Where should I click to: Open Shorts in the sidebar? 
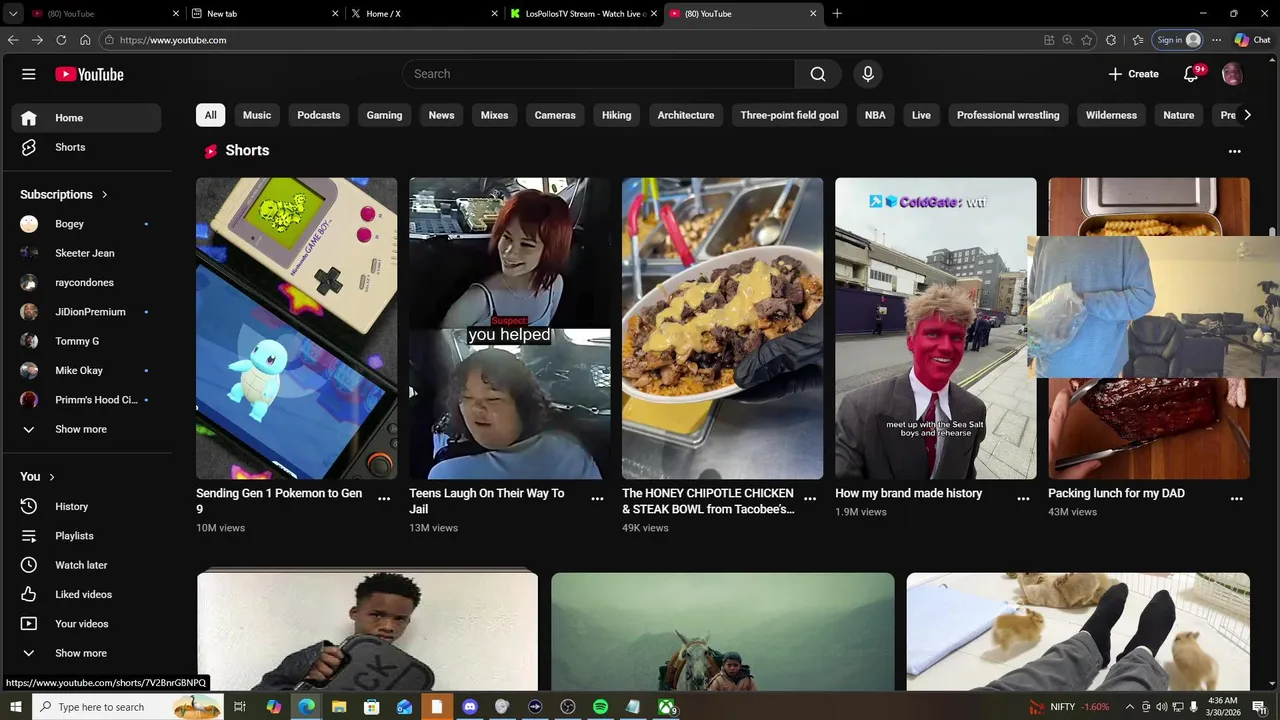tap(86, 147)
